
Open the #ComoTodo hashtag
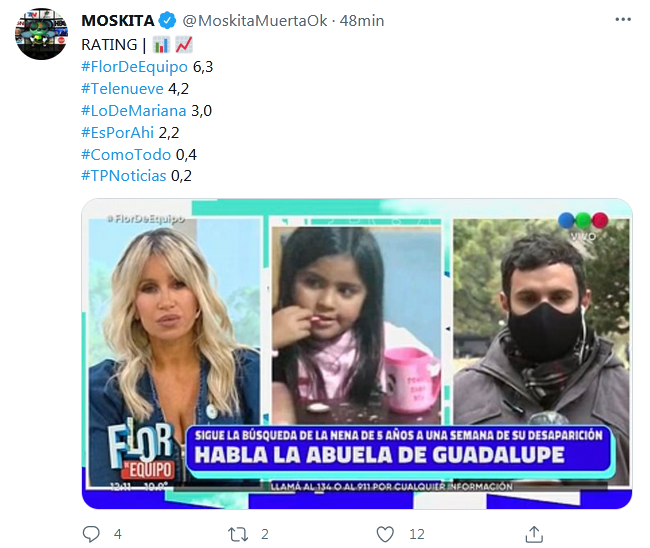[126, 155]
